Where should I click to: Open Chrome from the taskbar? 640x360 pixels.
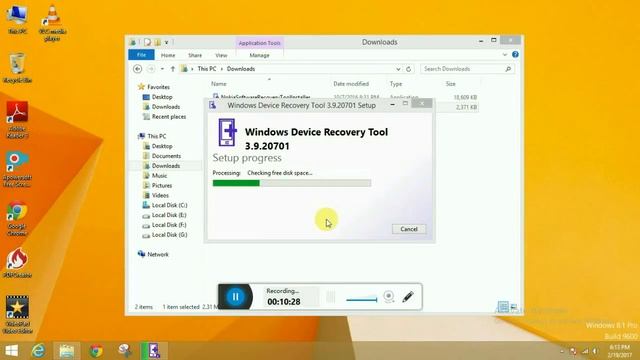point(96,351)
